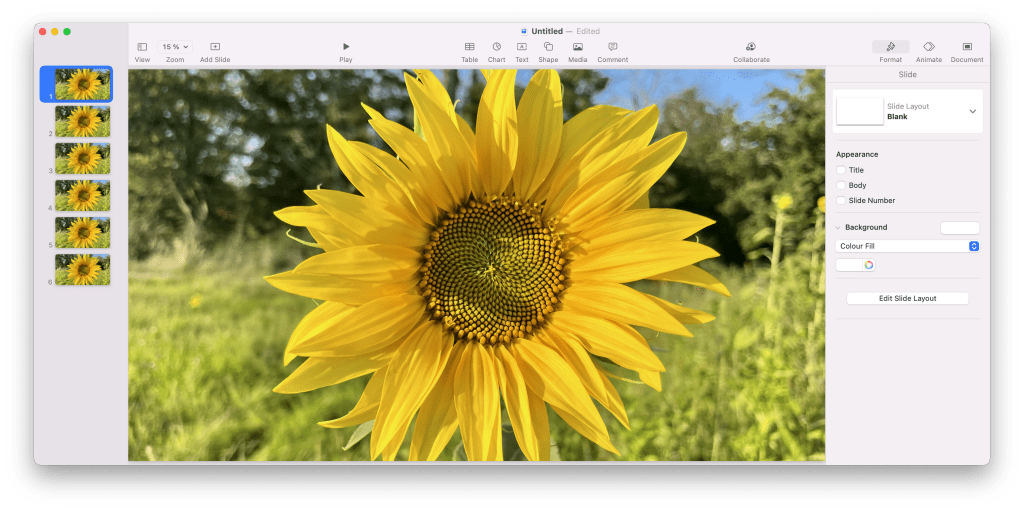The image size is (1024, 510).
Task: Click the Edit Slide Layout button
Action: 907,298
